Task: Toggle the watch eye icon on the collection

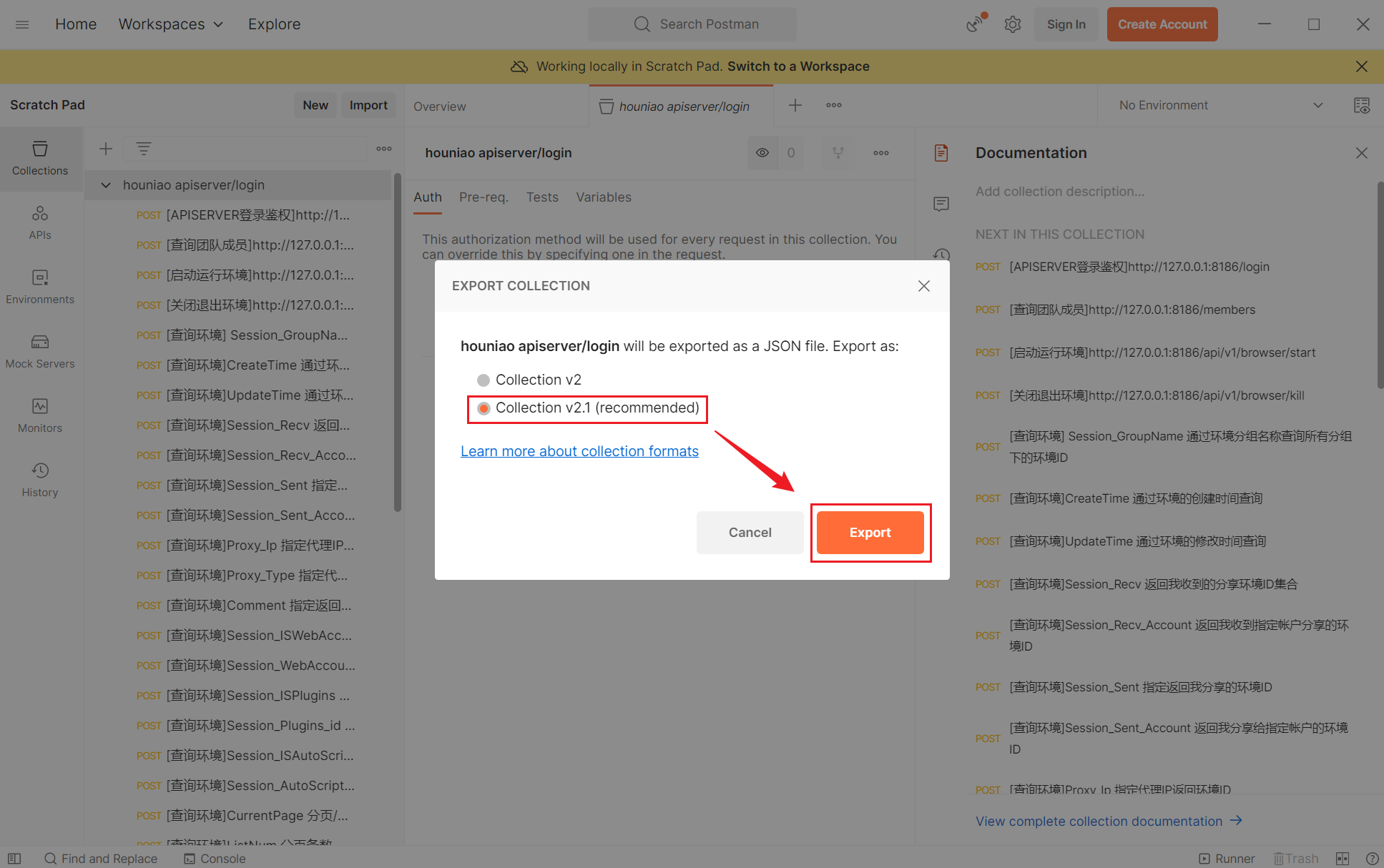Action: pos(762,153)
